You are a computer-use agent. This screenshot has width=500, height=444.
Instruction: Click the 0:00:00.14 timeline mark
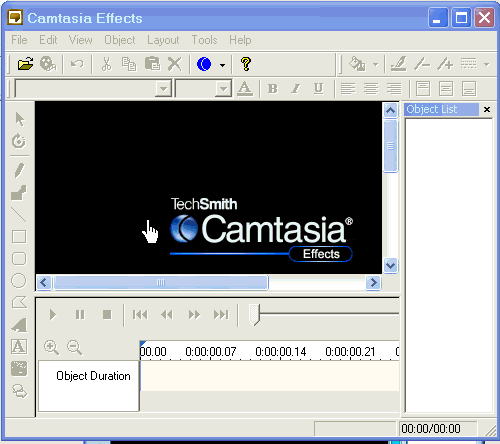281,352
